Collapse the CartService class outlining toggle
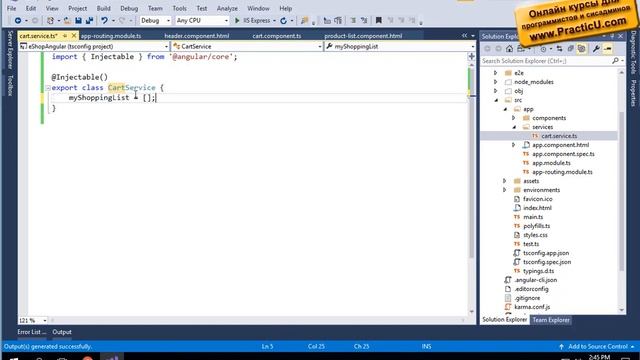 (48, 88)
